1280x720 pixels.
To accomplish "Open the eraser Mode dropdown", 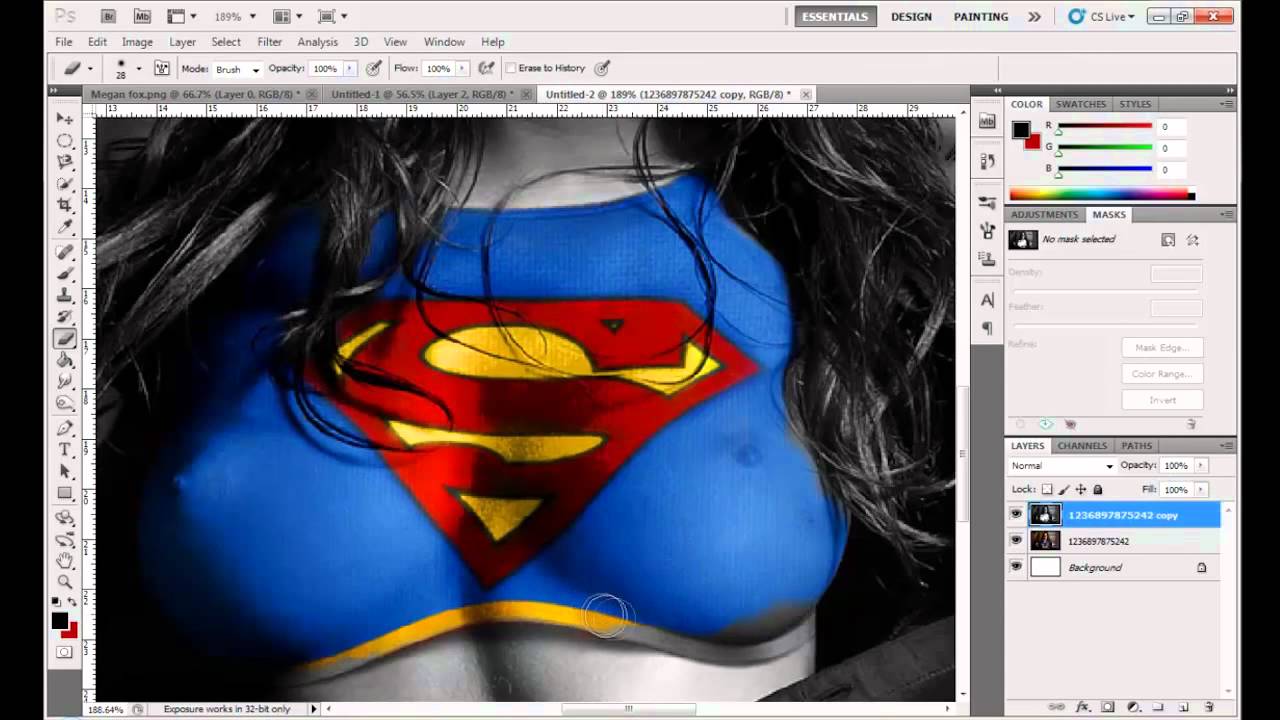I will (x=236, y=69).
